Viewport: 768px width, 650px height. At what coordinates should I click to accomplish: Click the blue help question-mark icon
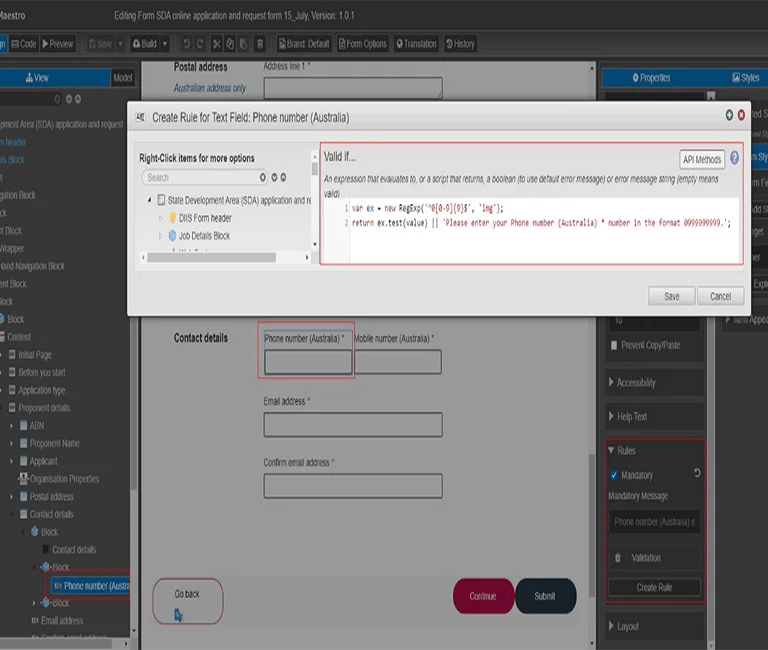point(734,158)
